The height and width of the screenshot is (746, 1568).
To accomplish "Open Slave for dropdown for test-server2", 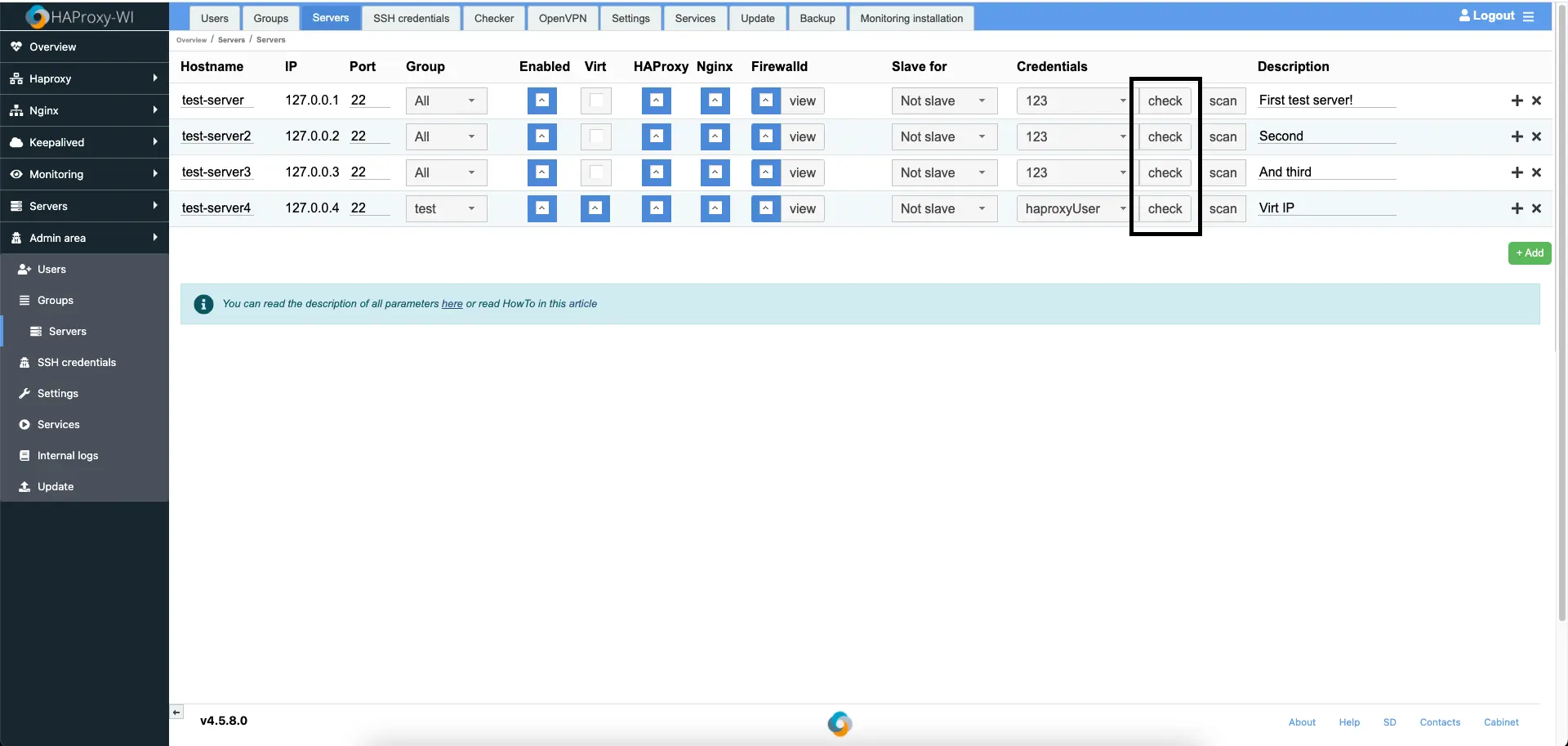I will coord(944,136).
